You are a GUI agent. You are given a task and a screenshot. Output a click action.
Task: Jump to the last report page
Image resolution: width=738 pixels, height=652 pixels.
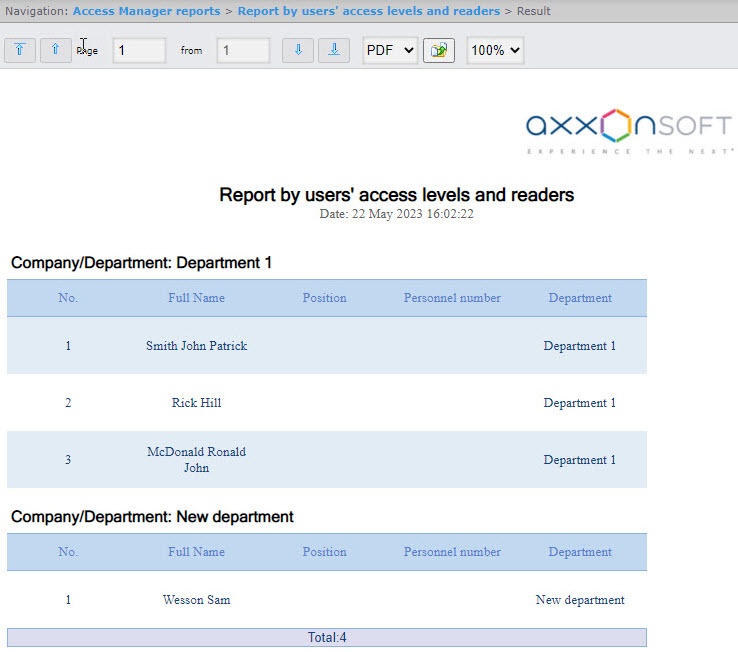tap(334, 50)
